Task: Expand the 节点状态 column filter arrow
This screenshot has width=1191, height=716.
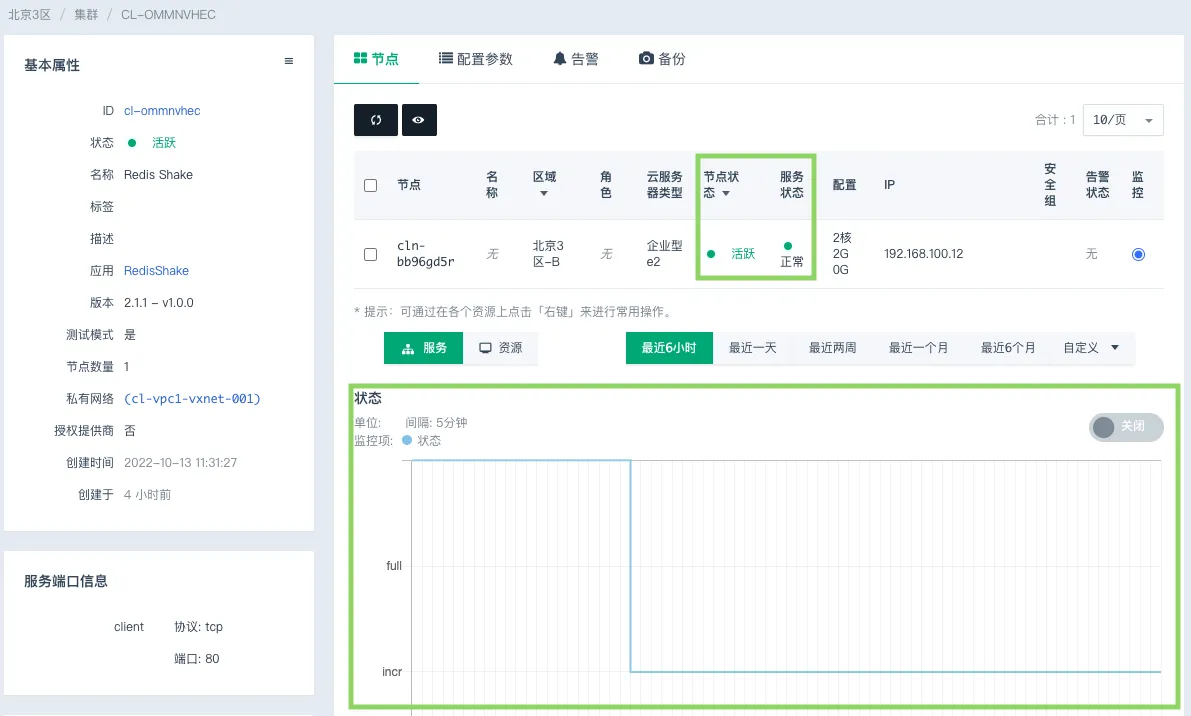Action: click(726, 193)
